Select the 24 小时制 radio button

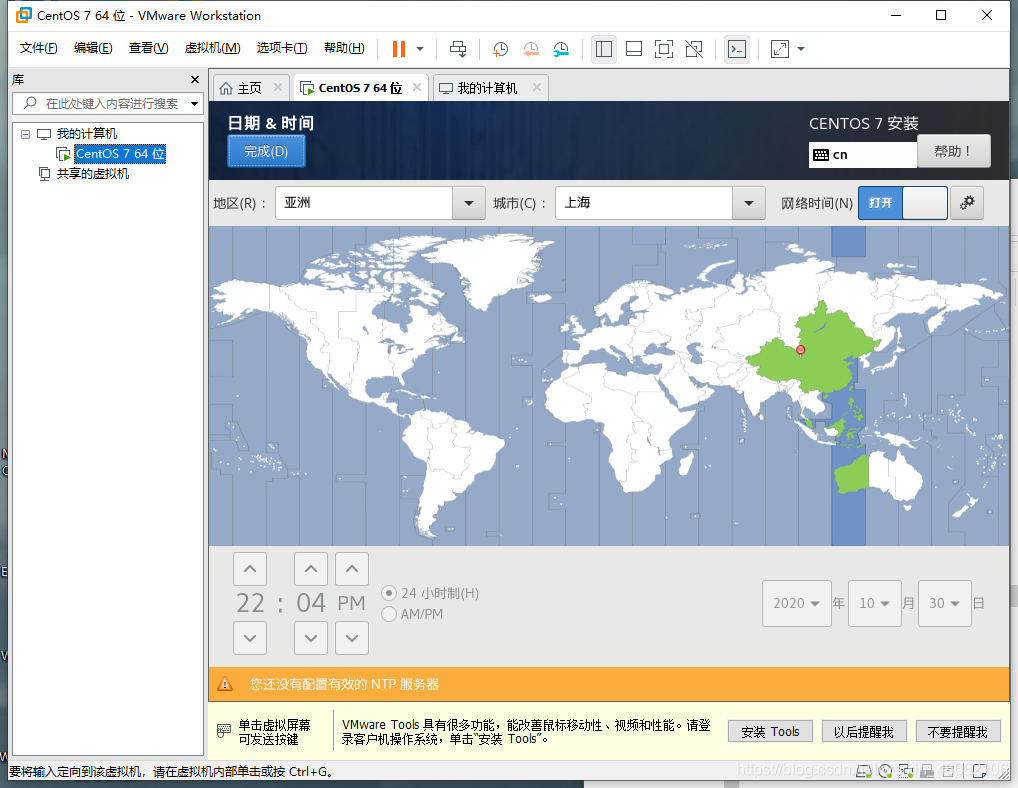[389, 593]
